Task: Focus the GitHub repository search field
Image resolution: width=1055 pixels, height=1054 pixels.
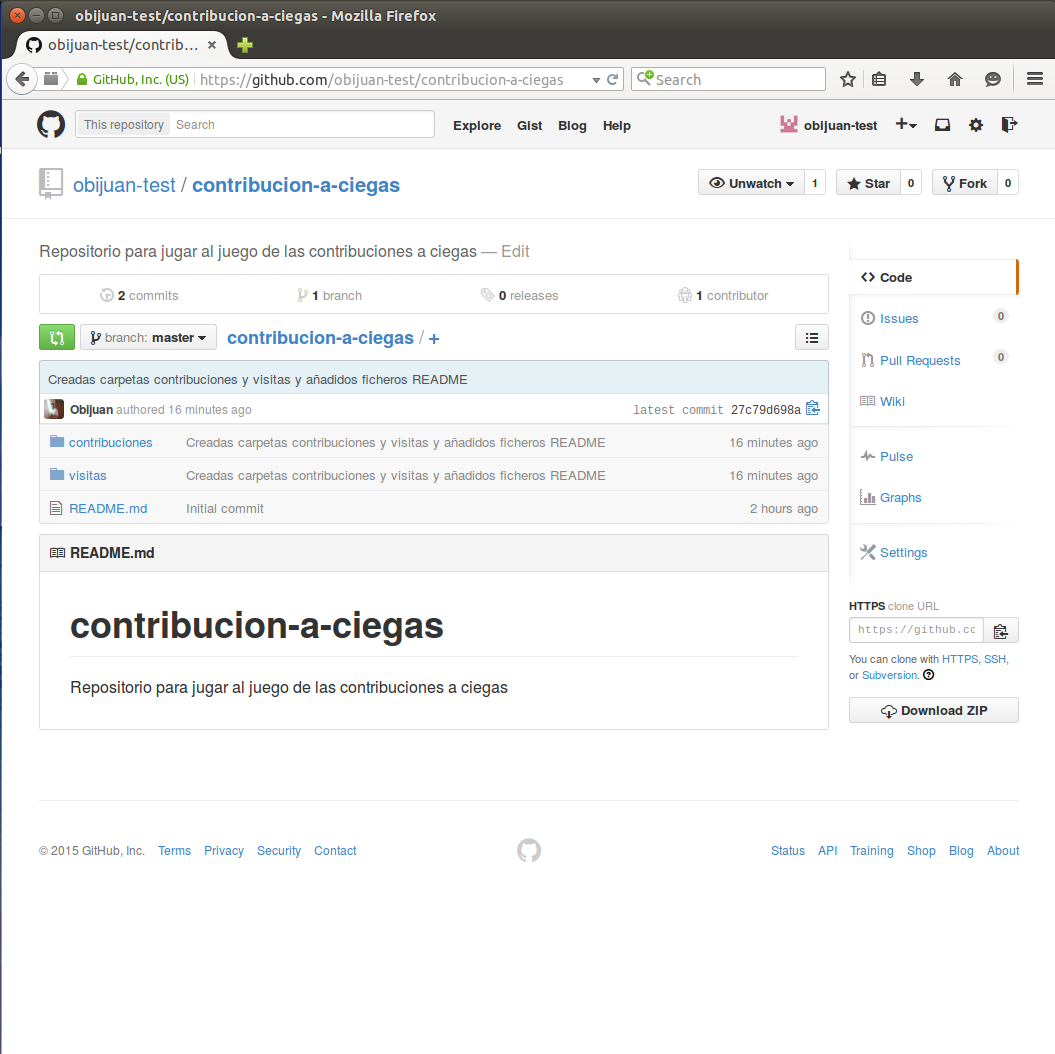Action: pos(302,125)
